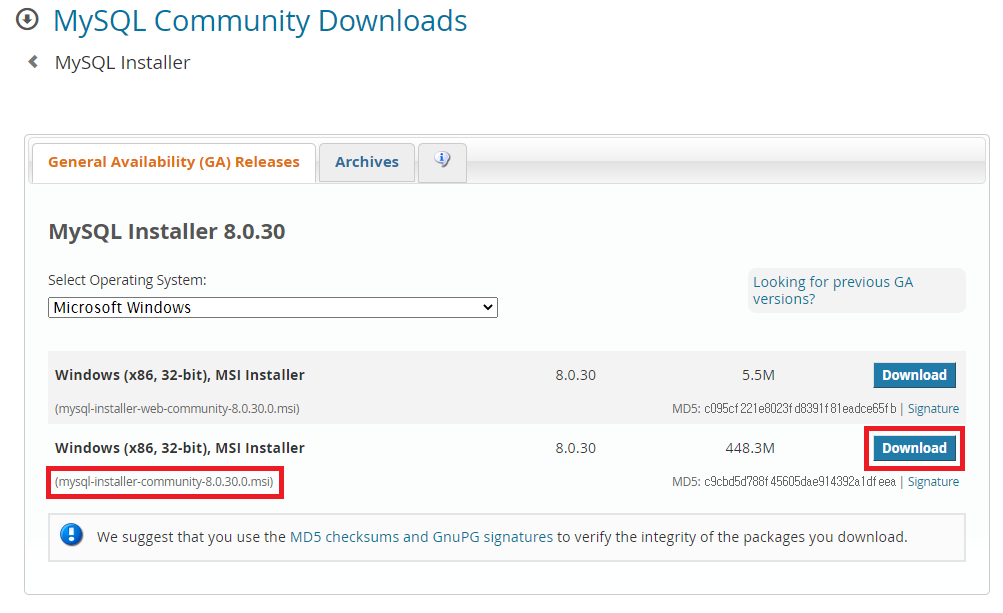Viewport: 1003px width, 613px height.
Task: Download the 448.3M community installer
Action: point(914,448)
